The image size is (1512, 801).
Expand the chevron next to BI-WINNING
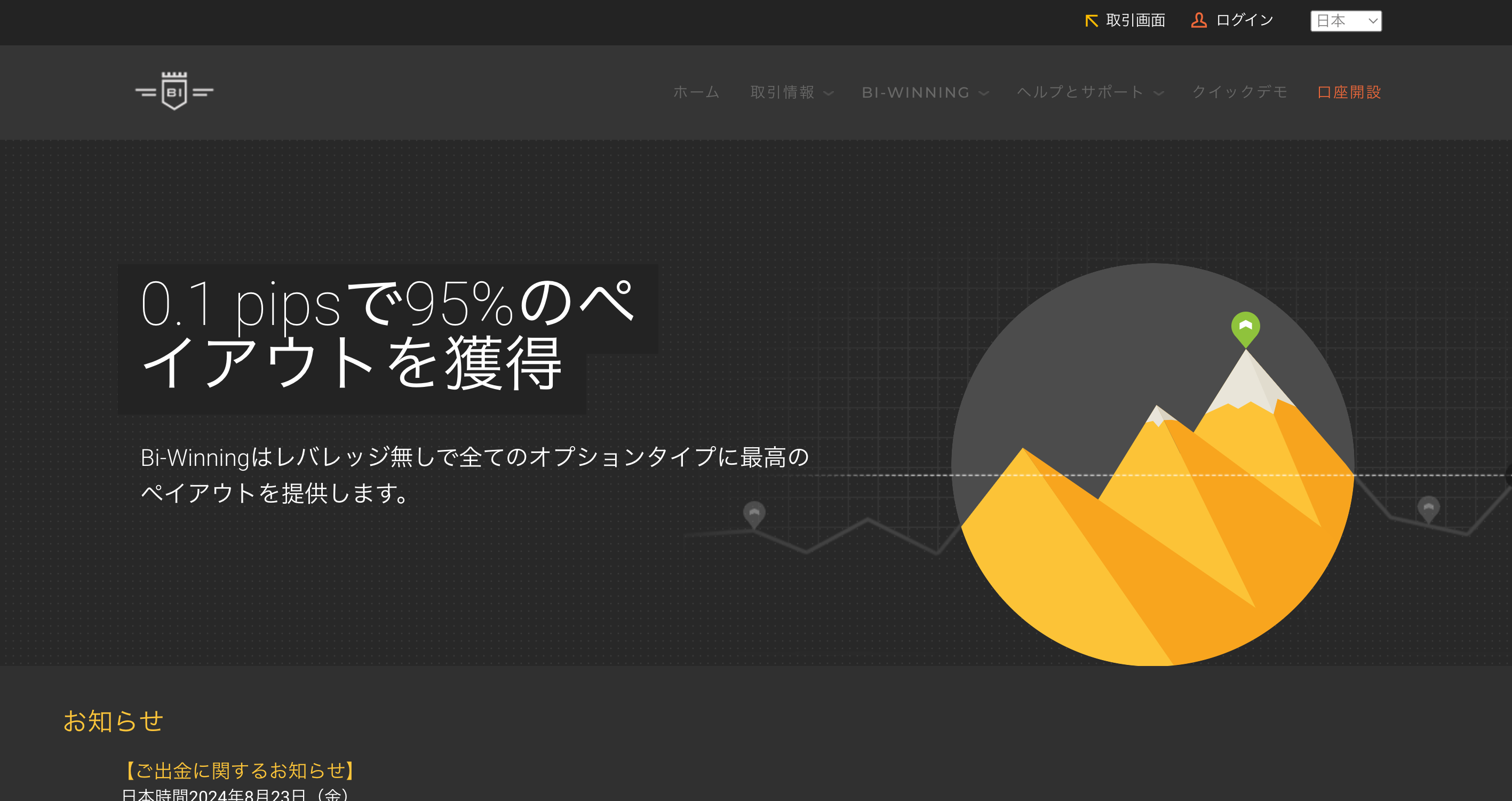984,93
